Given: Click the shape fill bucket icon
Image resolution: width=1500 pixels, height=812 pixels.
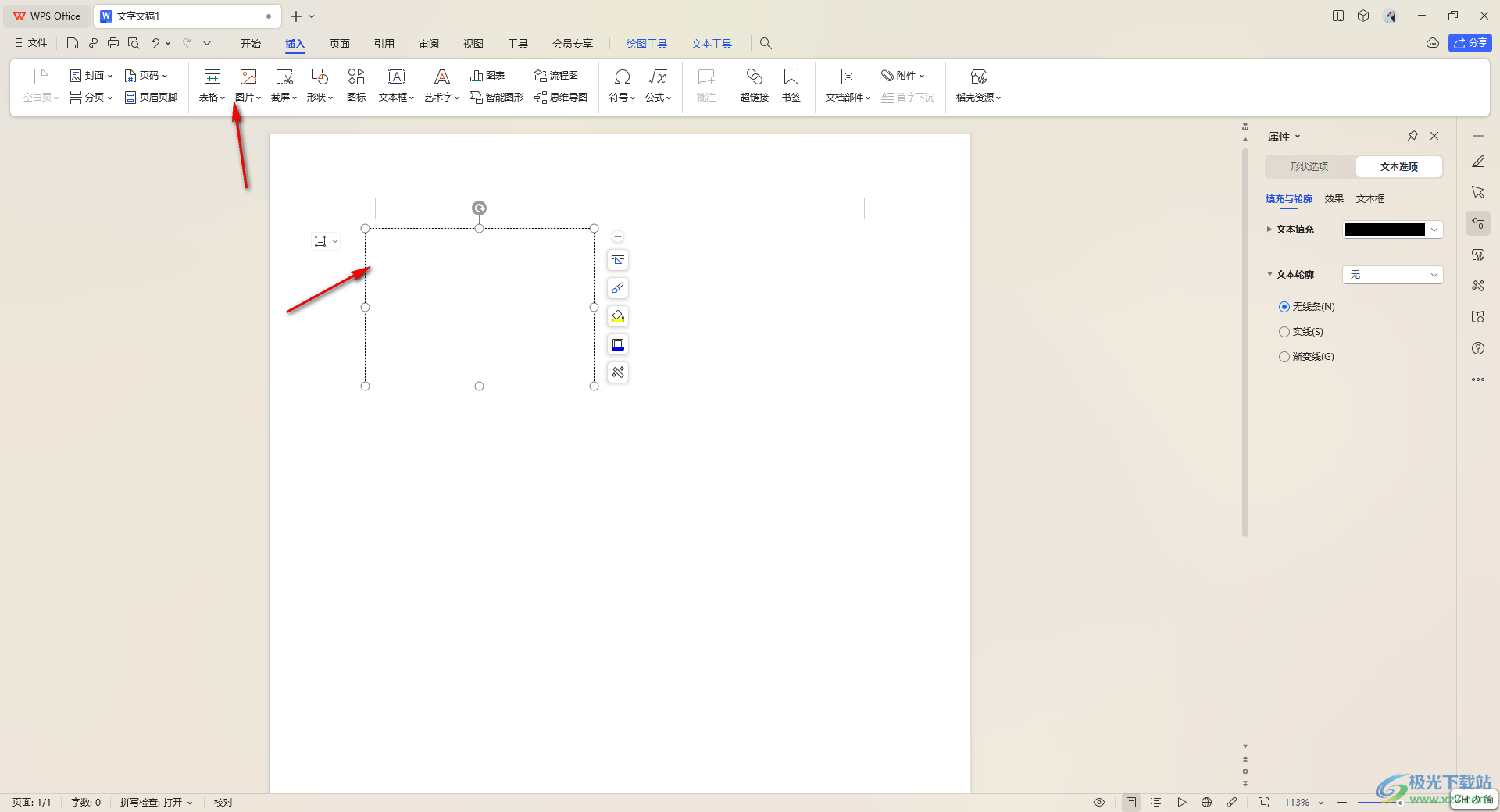Looking at the screenshot, I should pyautogui.click(x=618, y=316).
